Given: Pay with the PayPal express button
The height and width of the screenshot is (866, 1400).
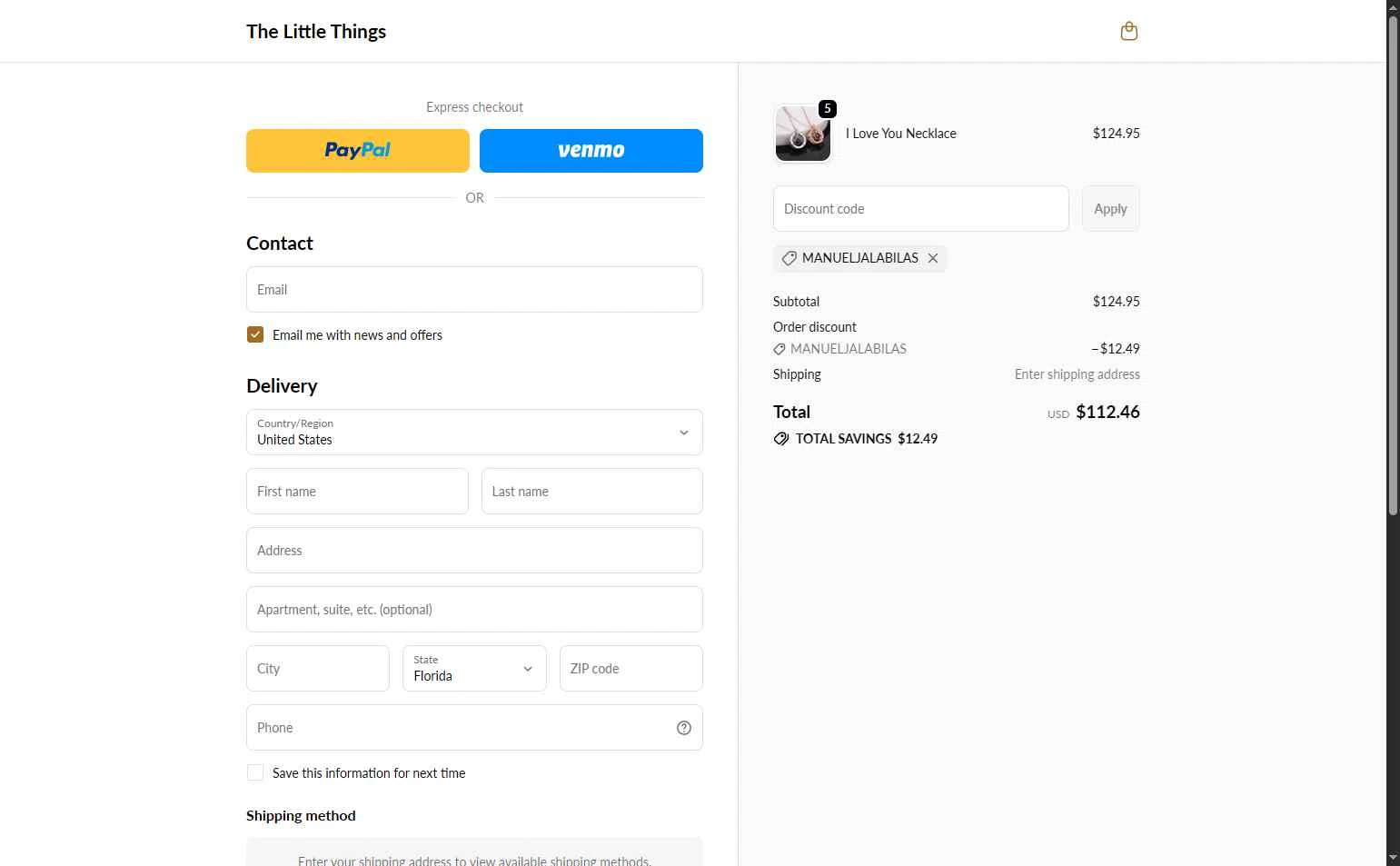Looking at the screenshot, I should point(358,151).
